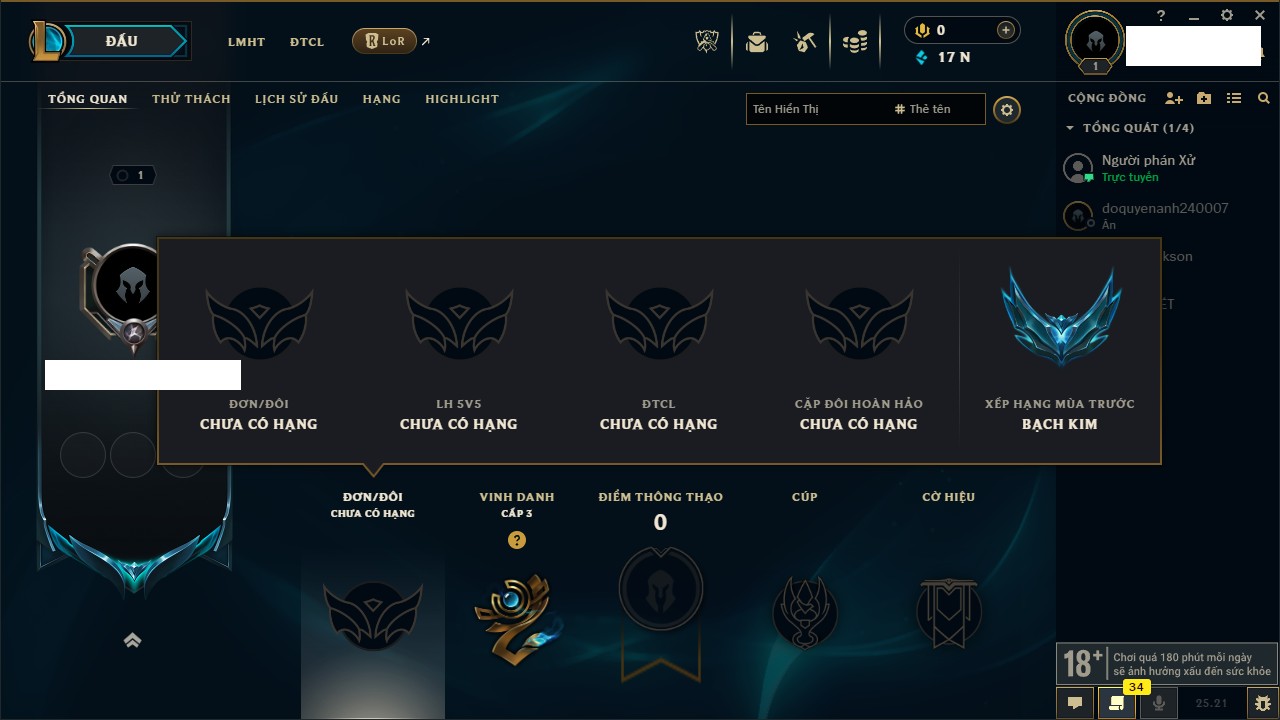Click the Tên Hiển Thị search field
1280x720 pixels.
click(x=817, y=109)
